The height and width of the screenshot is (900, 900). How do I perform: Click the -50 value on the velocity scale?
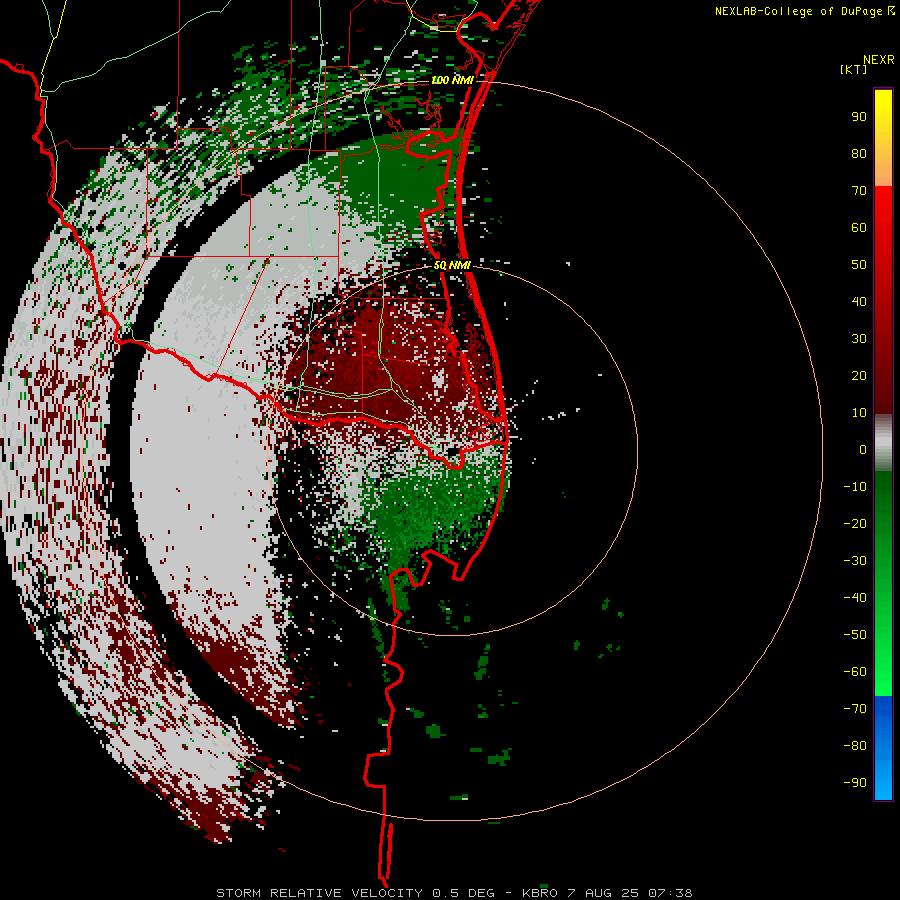point(855,635)
